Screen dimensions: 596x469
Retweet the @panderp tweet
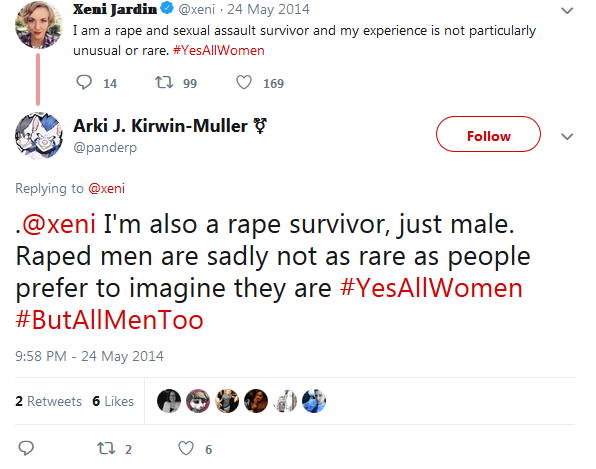pyautogui.click(x=106, y=448)
